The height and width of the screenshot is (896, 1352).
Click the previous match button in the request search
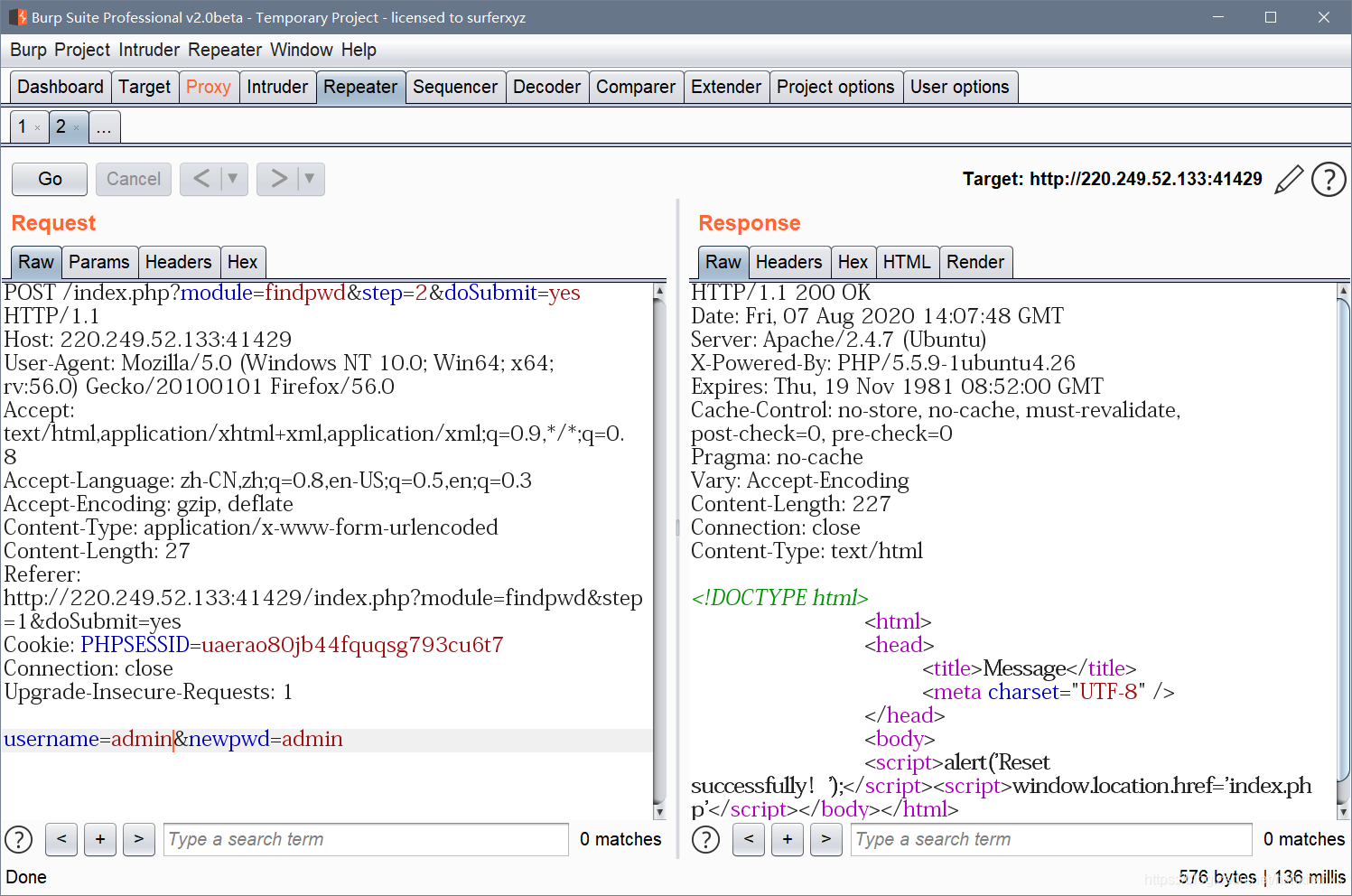coord(61,839)
